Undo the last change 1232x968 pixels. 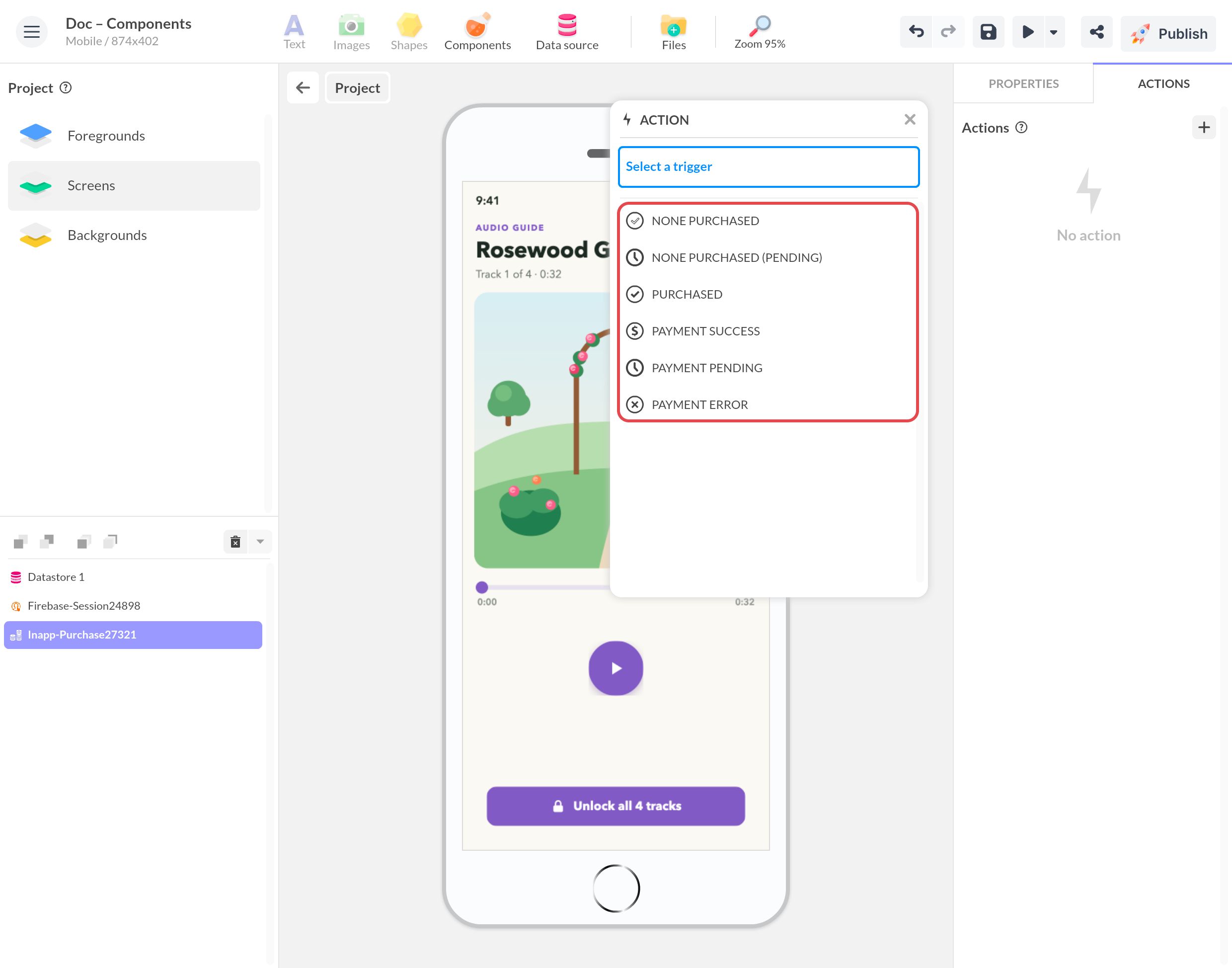916,32
